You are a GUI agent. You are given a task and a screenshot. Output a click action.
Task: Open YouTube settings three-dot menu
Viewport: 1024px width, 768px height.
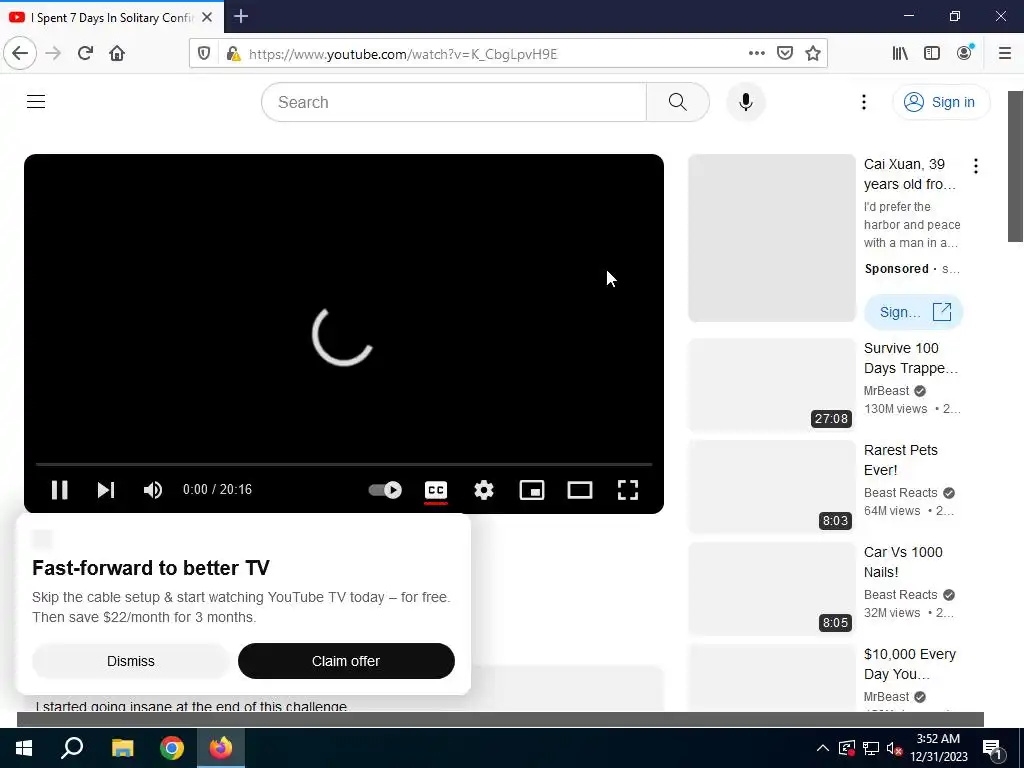coord(863,102)
